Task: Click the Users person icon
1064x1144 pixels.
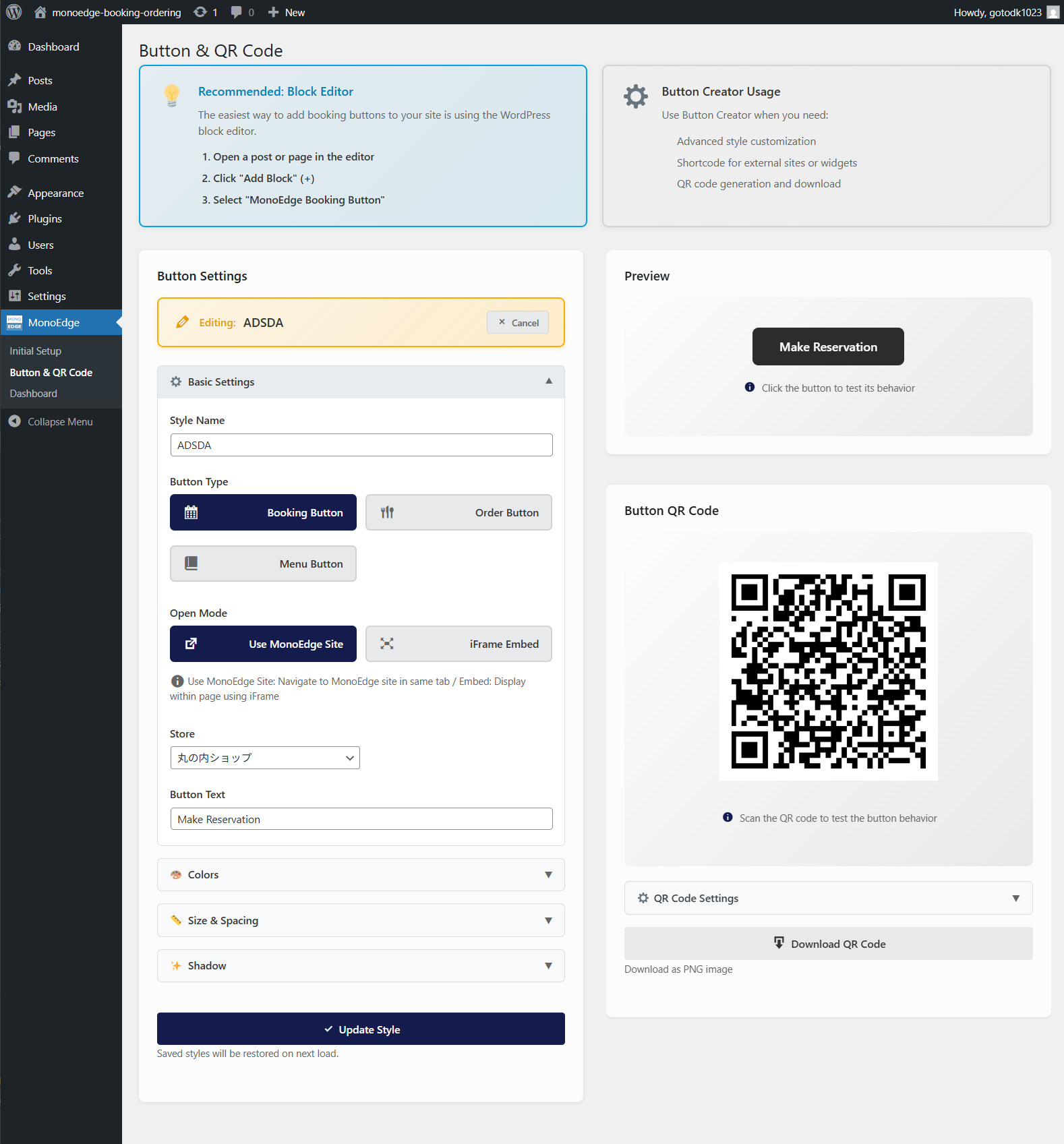Action: [x=15, y=245]
